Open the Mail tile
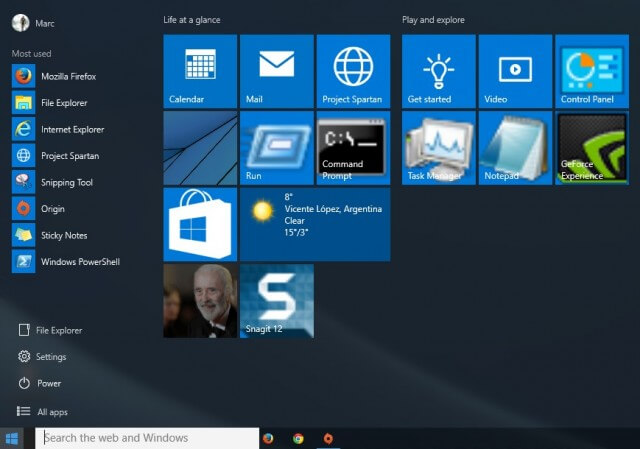The height and width of the screenshot is (449, 640). pos(277,71)
